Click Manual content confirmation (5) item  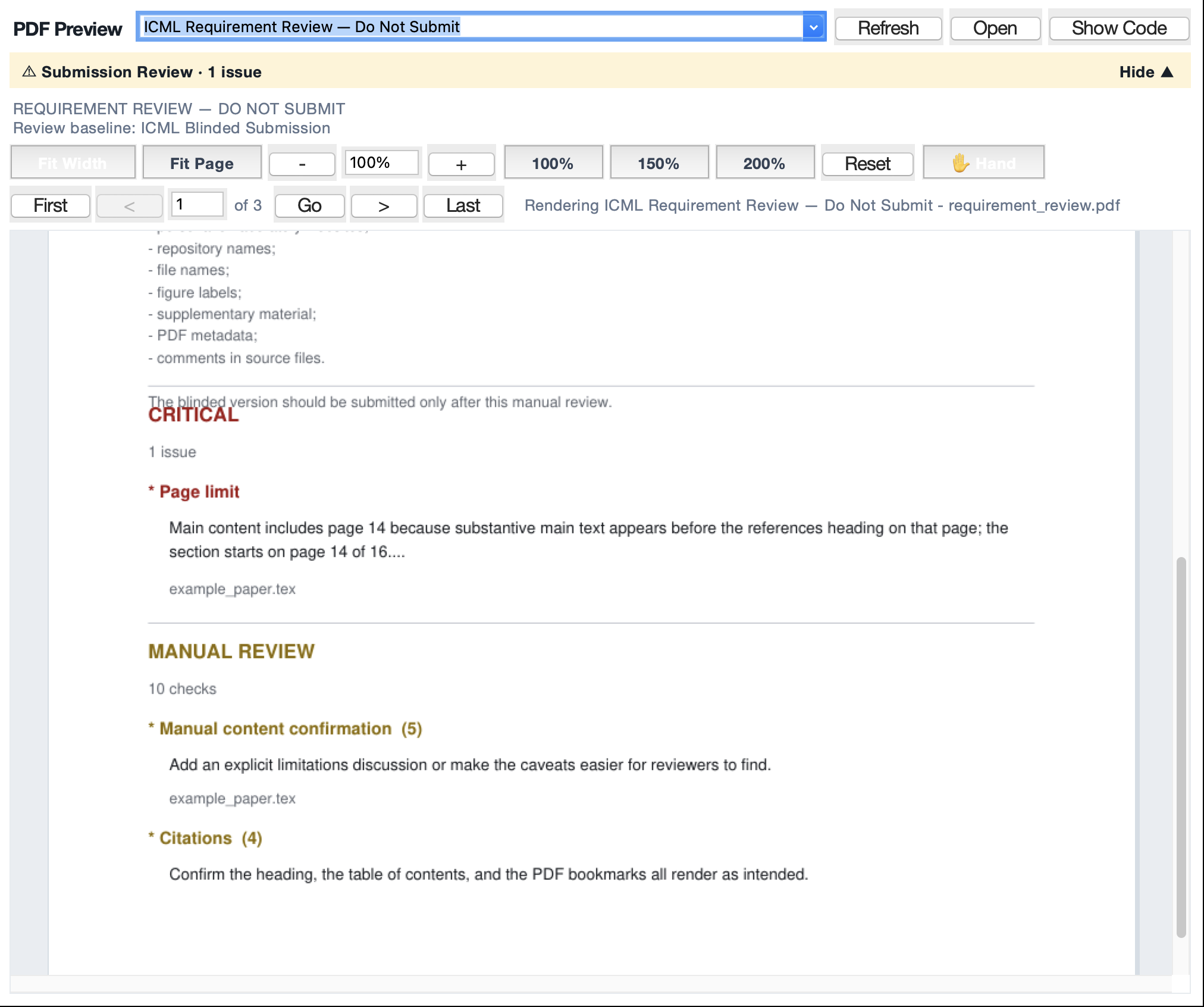[286, 728]
